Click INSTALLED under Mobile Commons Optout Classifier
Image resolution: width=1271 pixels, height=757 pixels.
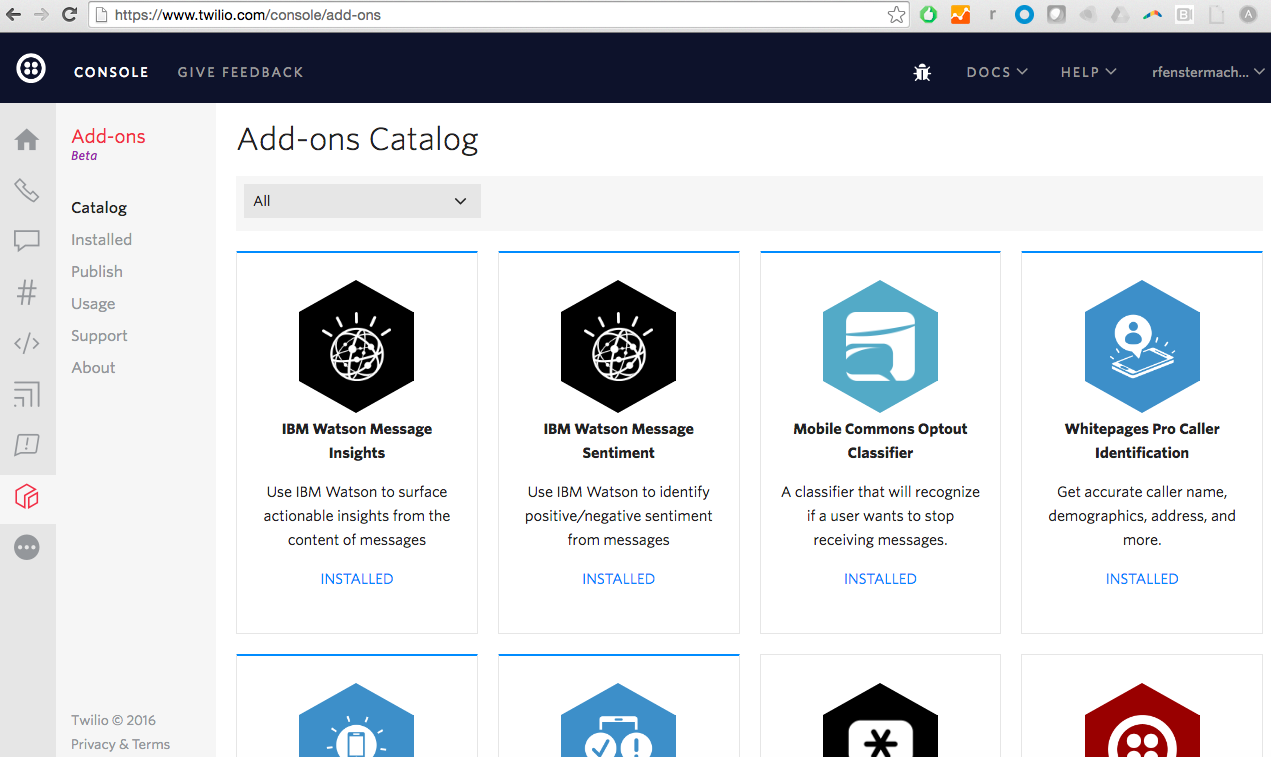pos(880,579)
